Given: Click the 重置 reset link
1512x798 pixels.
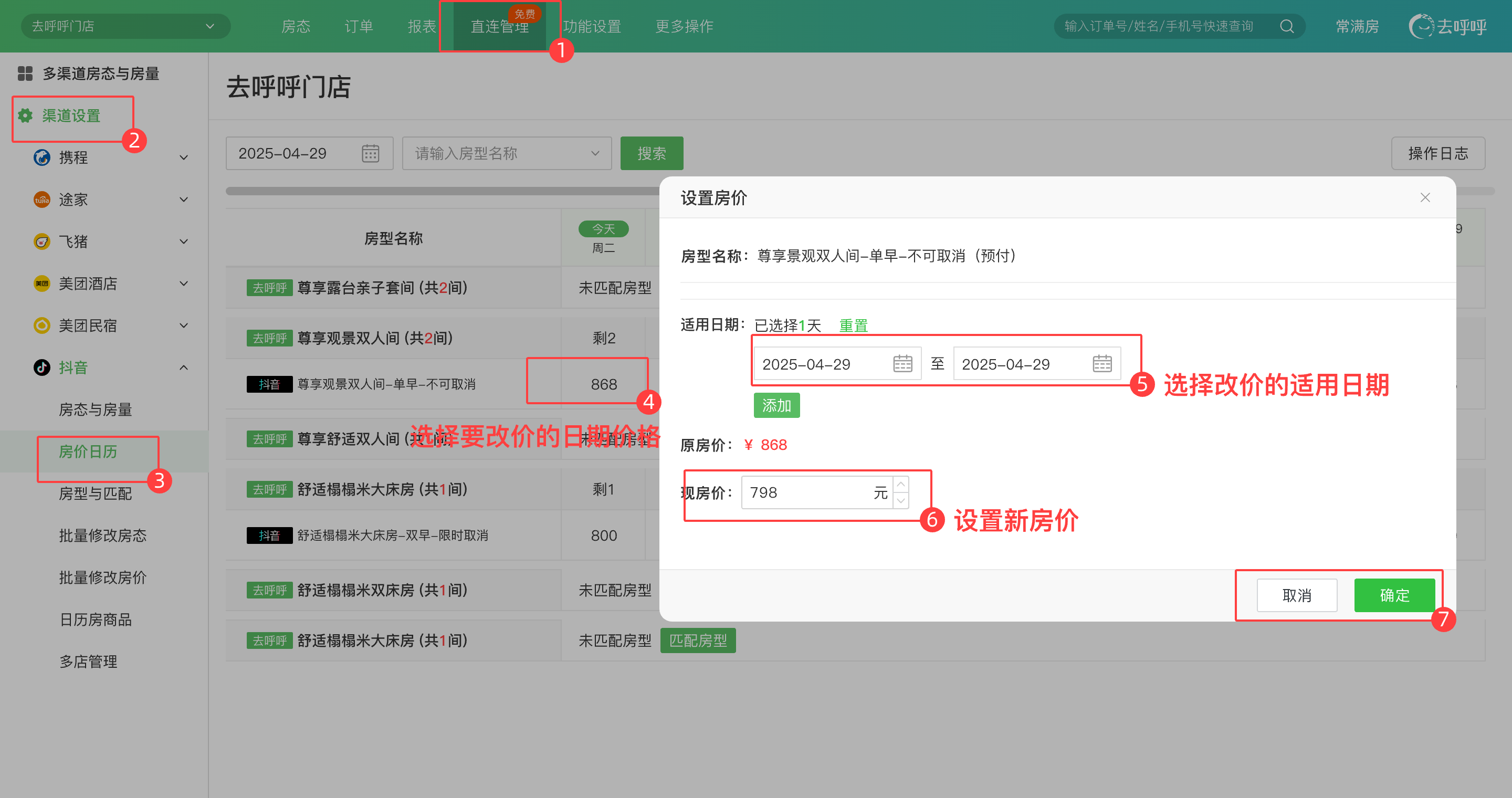Looking at the screenshot, I should coord(853,325).
